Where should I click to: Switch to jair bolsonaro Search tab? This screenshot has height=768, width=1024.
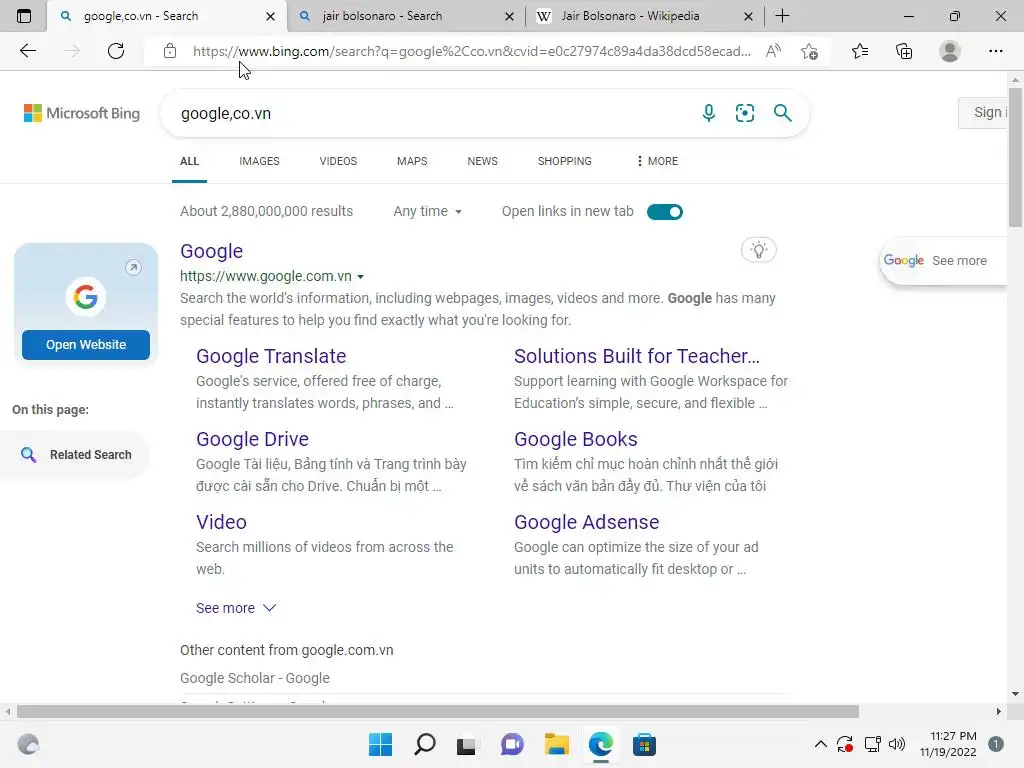pyautogui.click(x=406, y=16)
